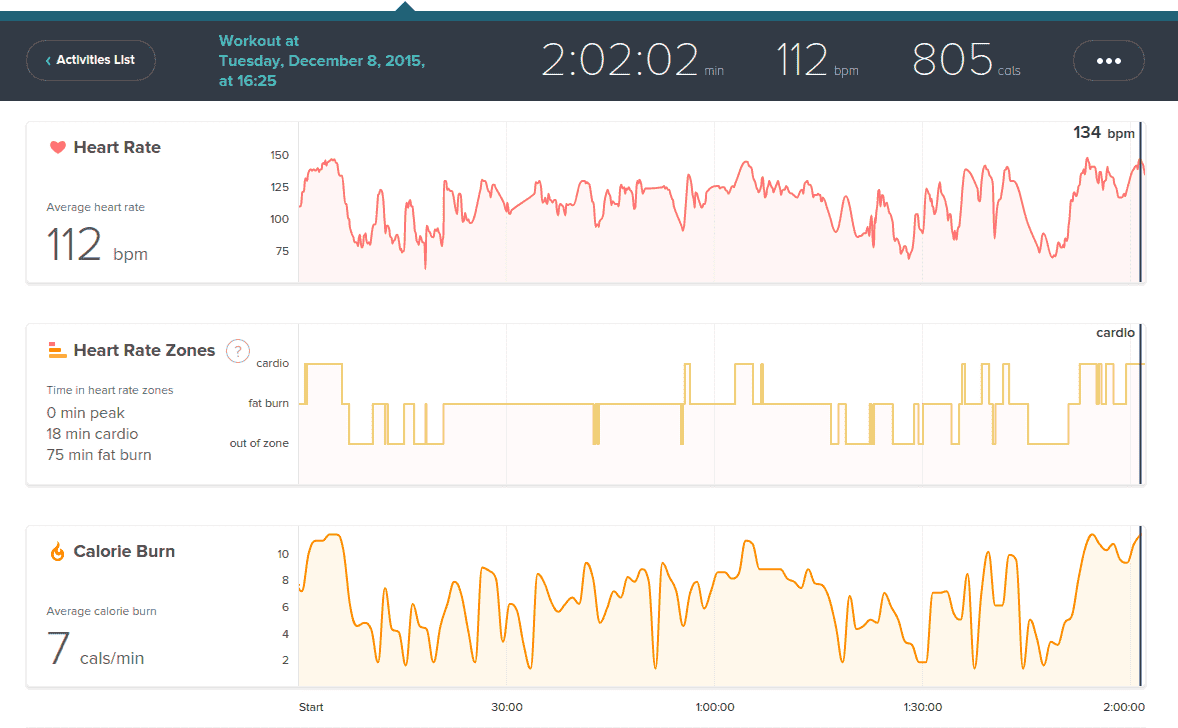Click the heart icon beside Heart Rate

(x=57, y=148)
